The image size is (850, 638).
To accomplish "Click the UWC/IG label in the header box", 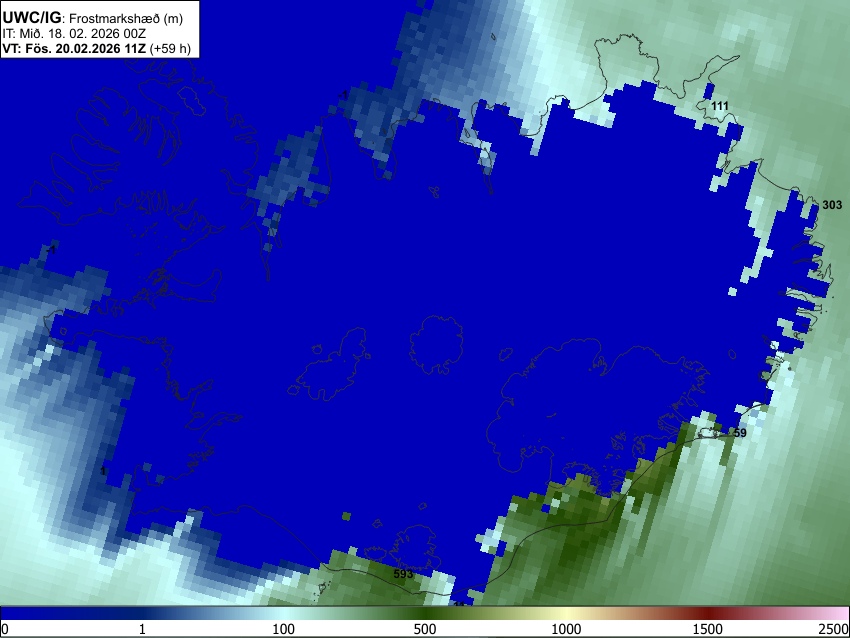I will pos(31,18).
